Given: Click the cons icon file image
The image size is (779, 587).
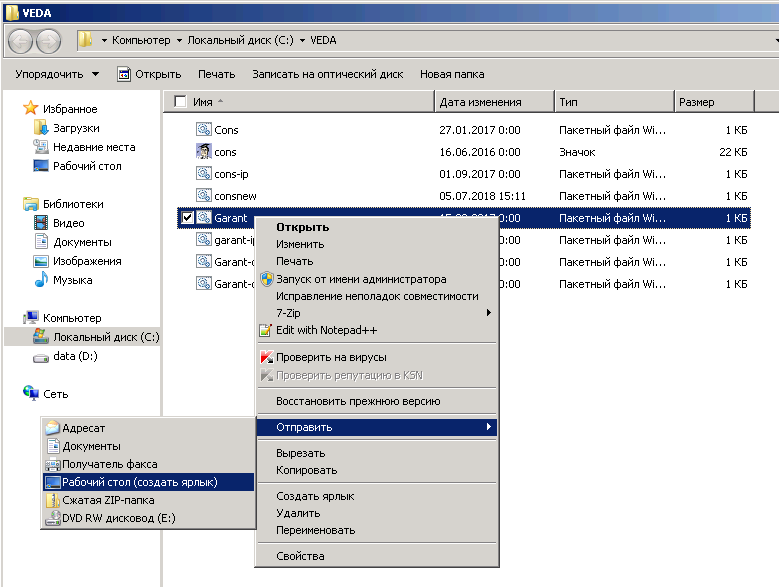Looking at the screenshot, I should [203, 152].
